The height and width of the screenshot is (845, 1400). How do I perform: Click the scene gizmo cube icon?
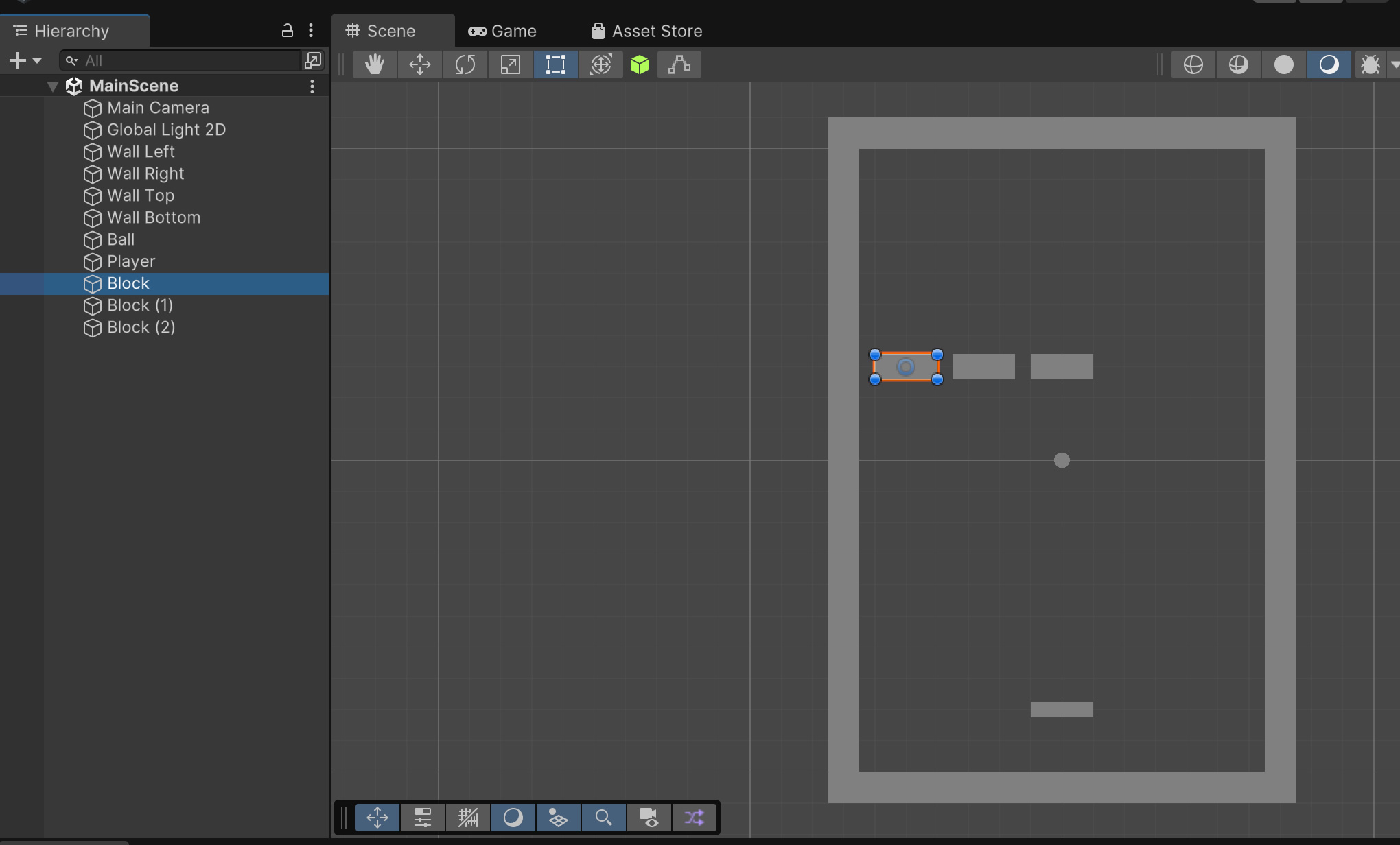pyautogui.click(x=640, y=64)
